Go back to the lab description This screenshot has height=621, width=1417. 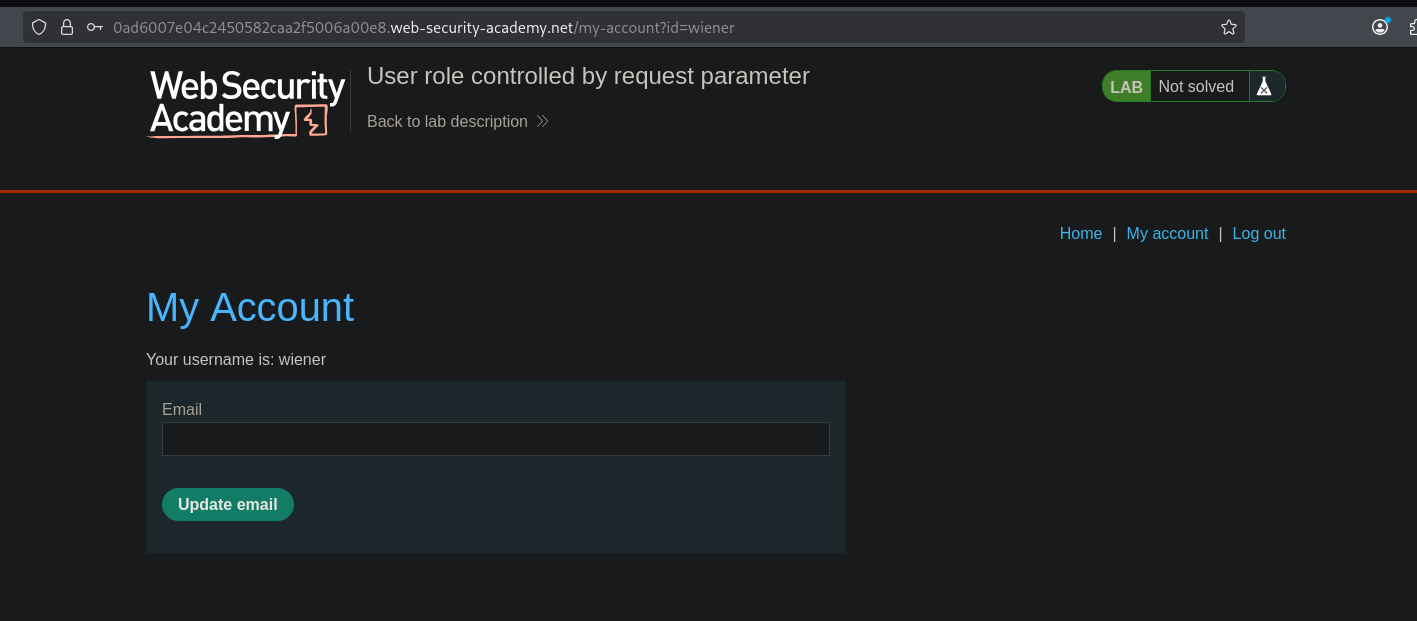point(447,121)
